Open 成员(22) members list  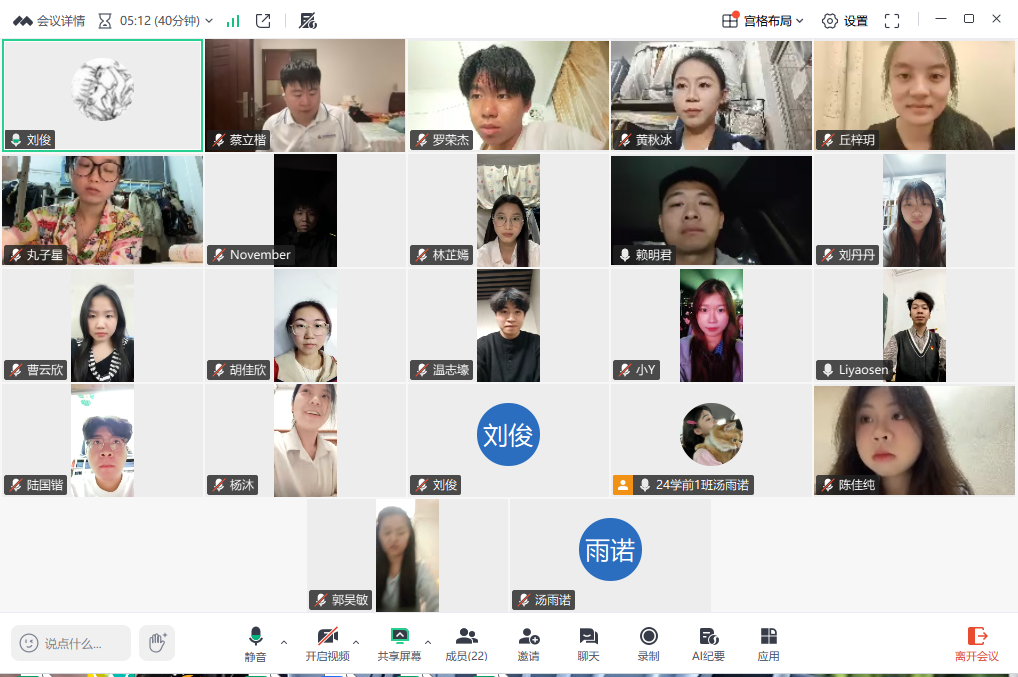pos(466,643)
